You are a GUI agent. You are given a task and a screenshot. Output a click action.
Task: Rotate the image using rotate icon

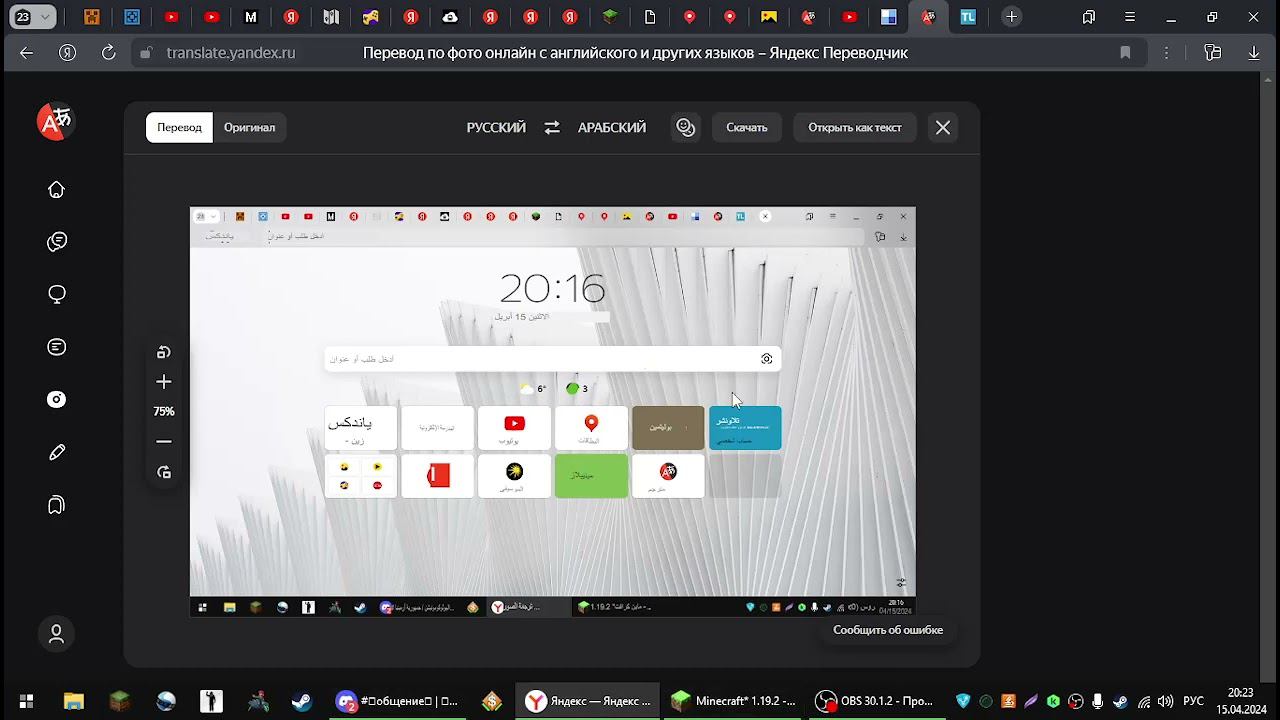coord(164,352)
